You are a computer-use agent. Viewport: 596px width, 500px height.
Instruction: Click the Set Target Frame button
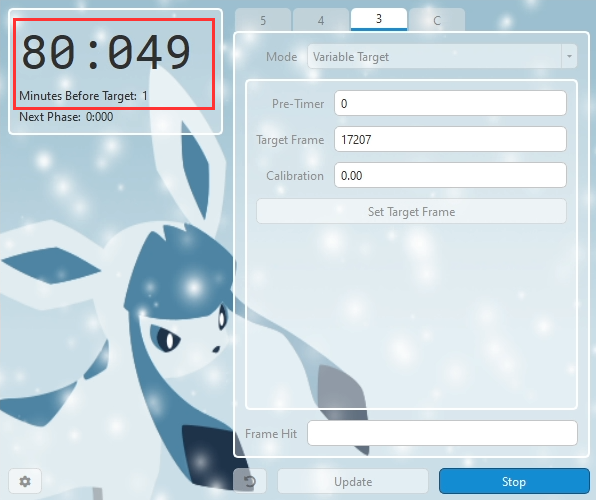(411, 211)
